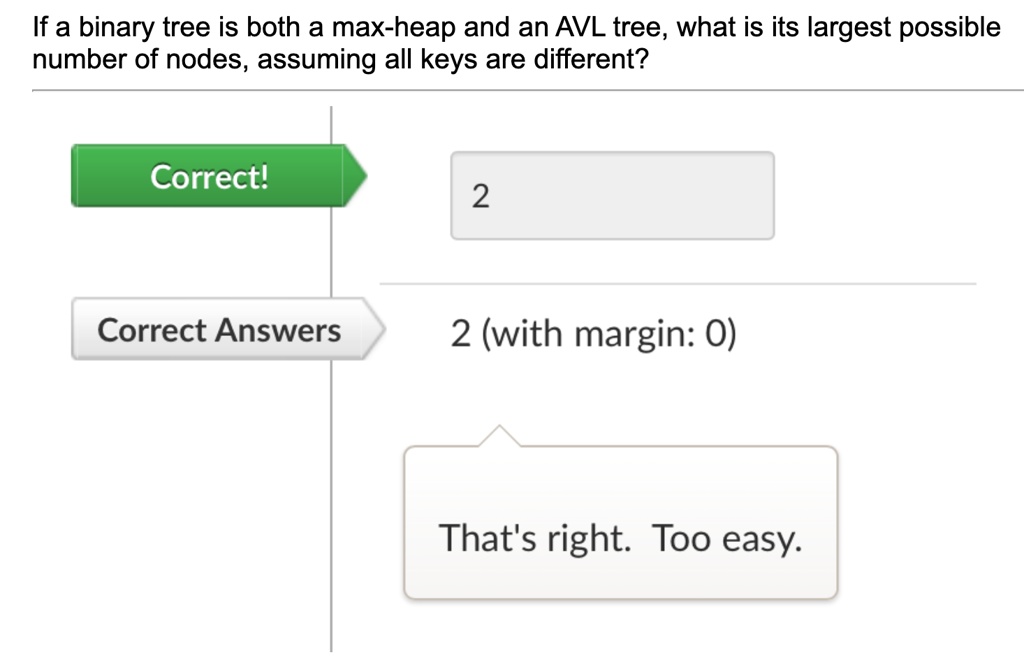Click the vertical divider line beside the flags
This screenshot has width=1024, height=669.
tap(331, 379)
